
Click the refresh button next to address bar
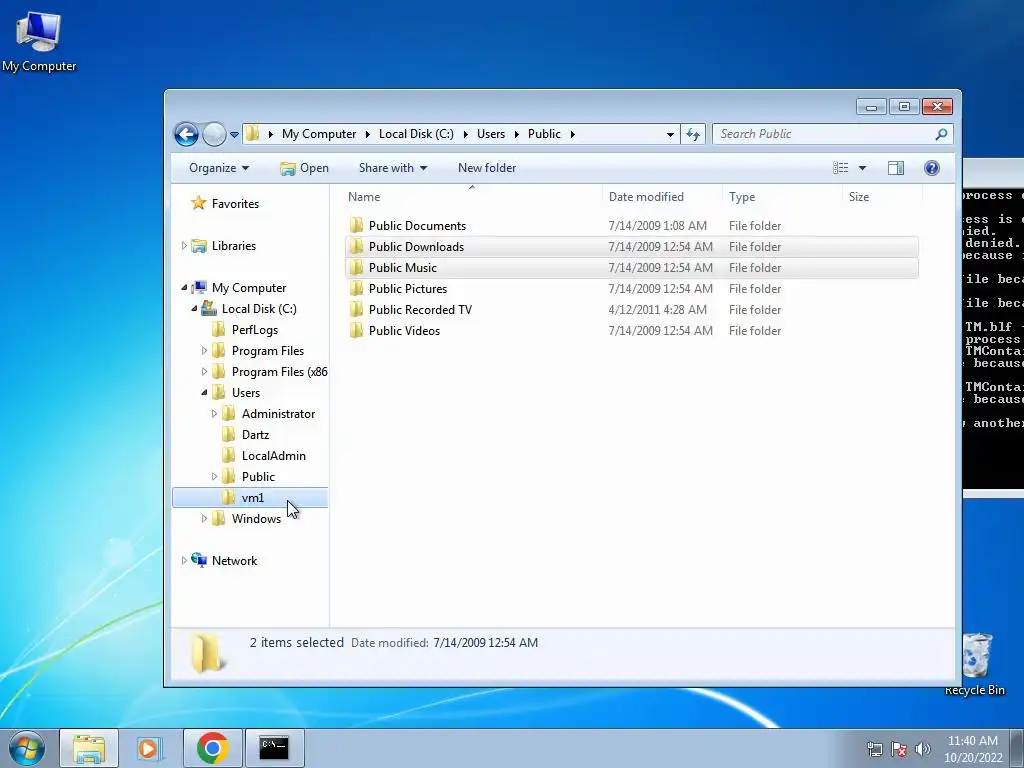(x=693, y=135)
